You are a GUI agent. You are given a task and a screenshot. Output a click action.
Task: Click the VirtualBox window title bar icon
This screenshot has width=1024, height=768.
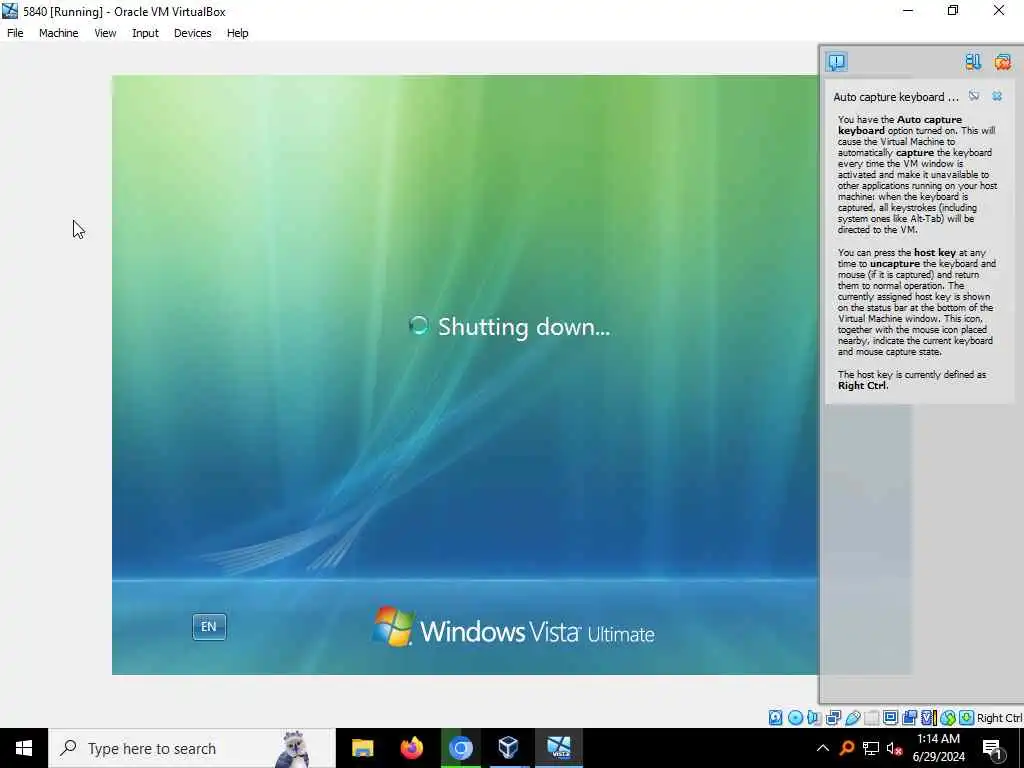[x=10, y=11]
